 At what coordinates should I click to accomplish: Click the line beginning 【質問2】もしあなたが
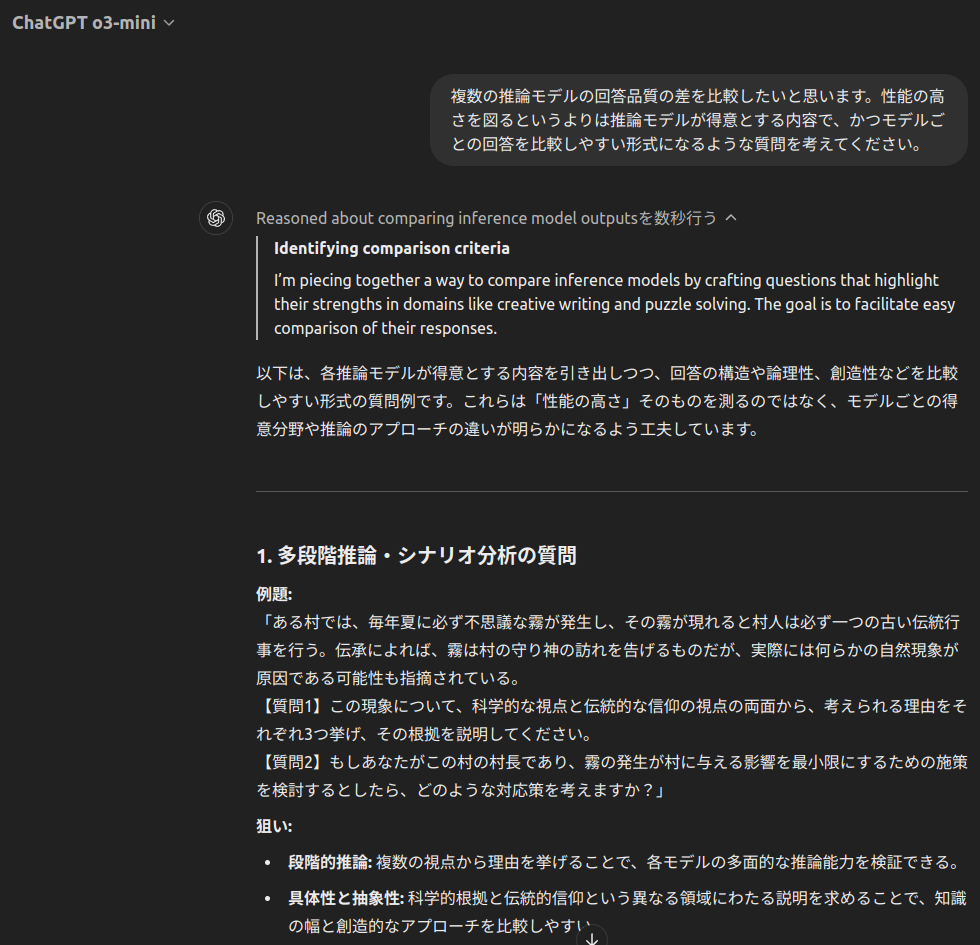612,776
